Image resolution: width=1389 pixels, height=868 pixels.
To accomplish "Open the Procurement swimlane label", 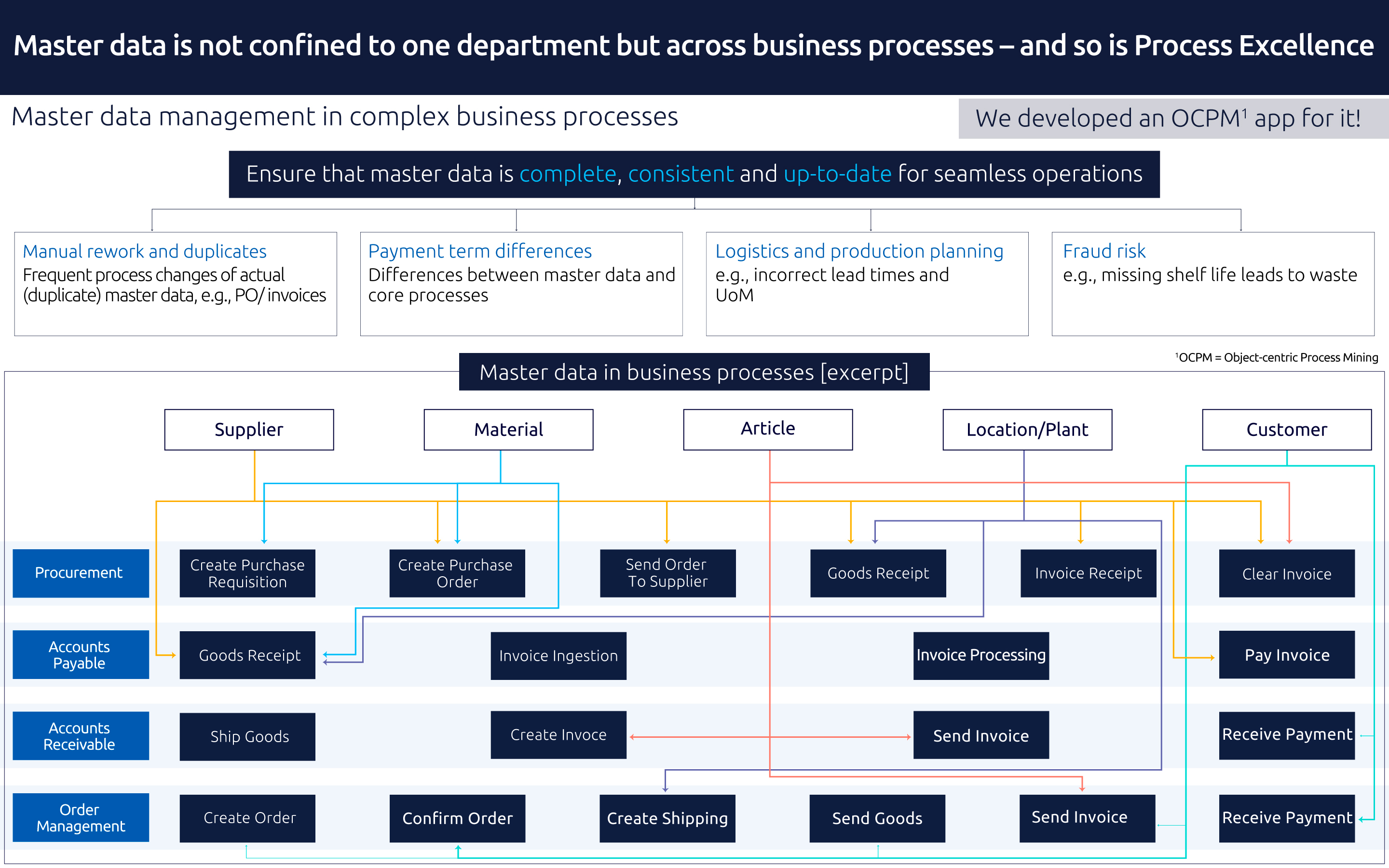I will point(81,573).
